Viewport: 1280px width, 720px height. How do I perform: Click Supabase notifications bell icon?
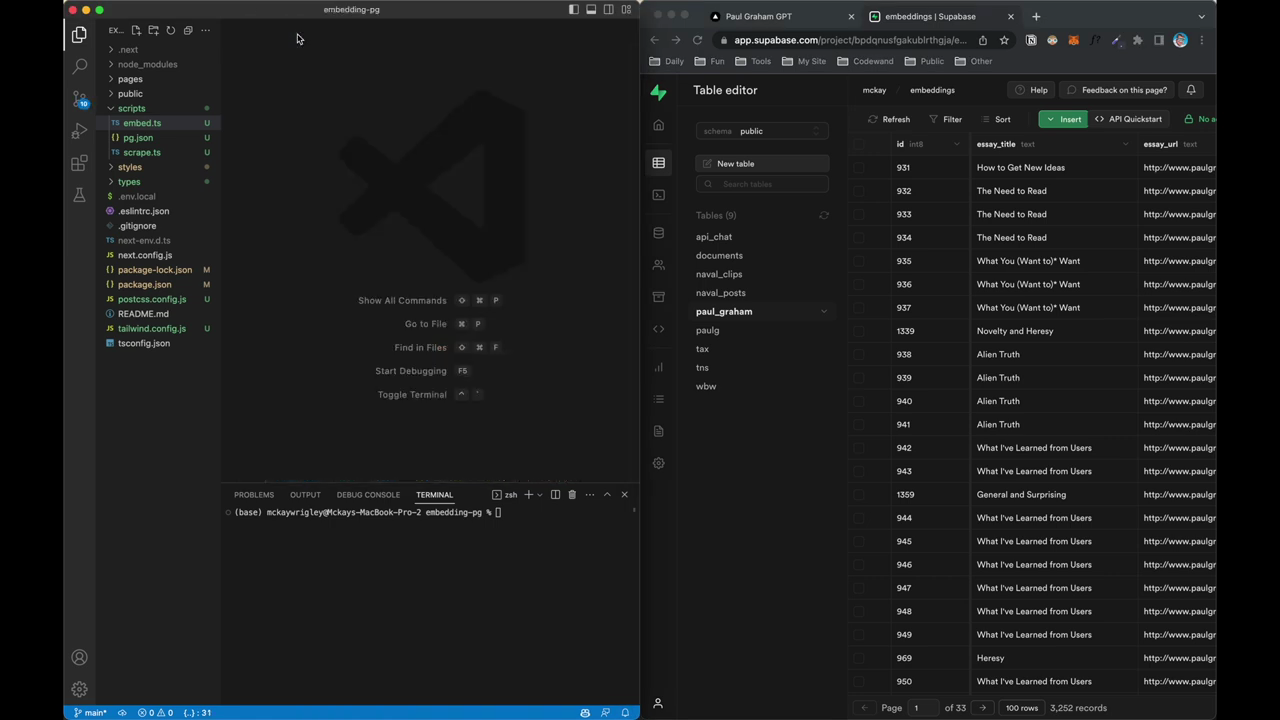point(1190,90)
